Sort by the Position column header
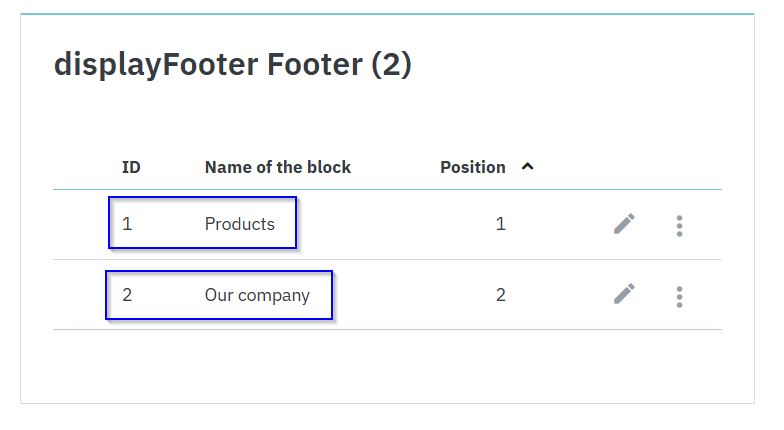 tap(472, 167)
